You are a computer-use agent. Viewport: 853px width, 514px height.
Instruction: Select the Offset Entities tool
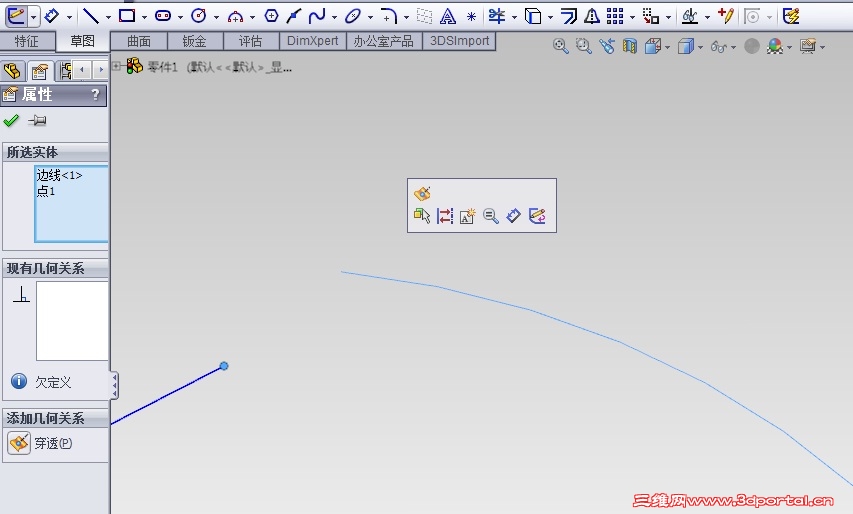(x=569, y=16)
